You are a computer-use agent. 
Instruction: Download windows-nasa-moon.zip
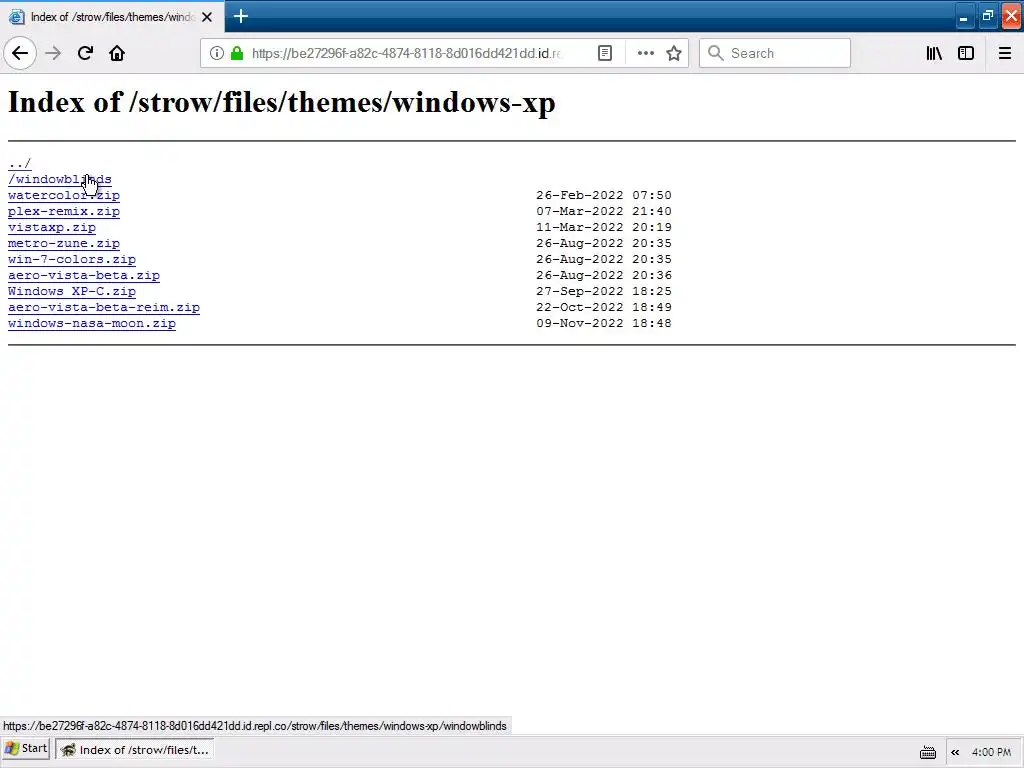91,323
